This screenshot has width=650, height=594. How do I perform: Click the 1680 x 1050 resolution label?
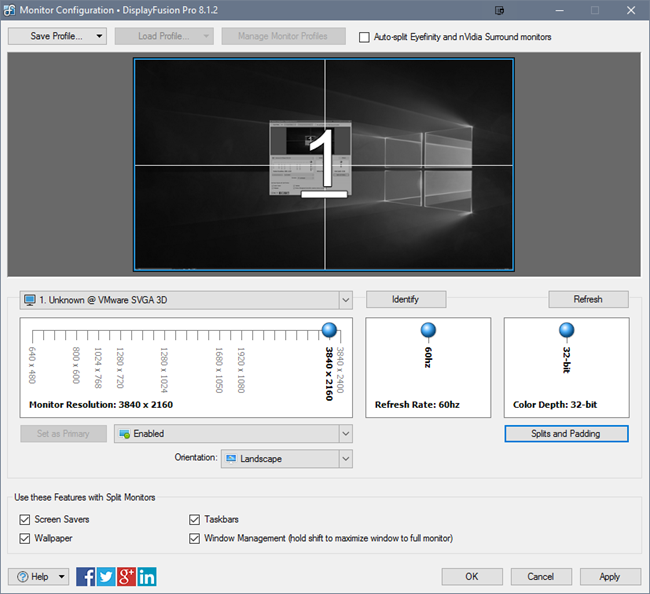[219, 370]
